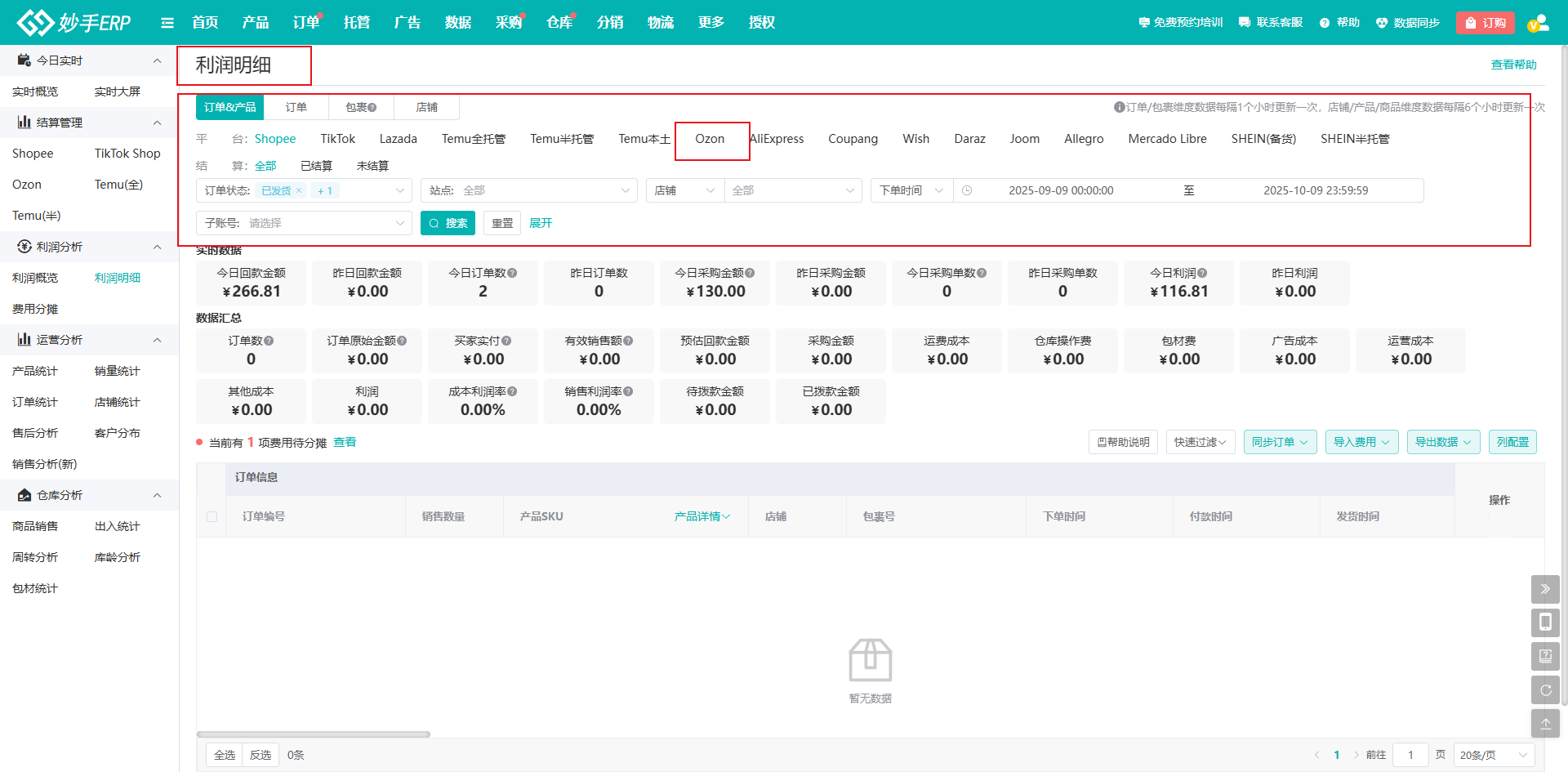Click the 搜索 search button
1568x772 pixels.
448,223
